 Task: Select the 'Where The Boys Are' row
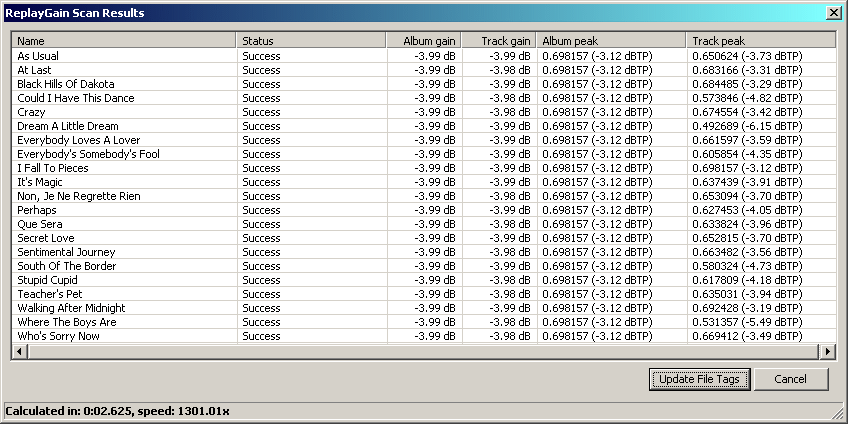click(x=423, y=322)
